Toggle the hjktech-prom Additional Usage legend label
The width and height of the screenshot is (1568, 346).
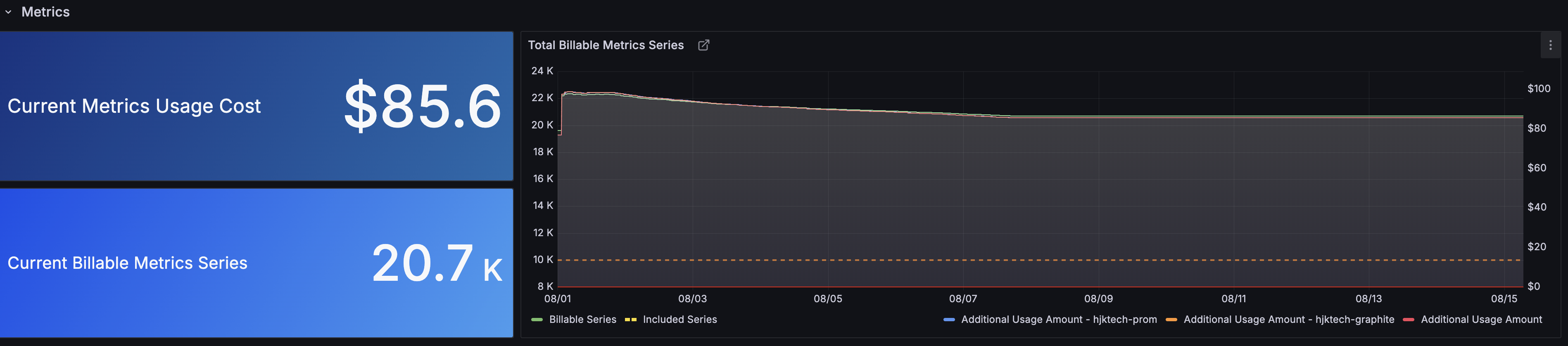[1059, 319]
